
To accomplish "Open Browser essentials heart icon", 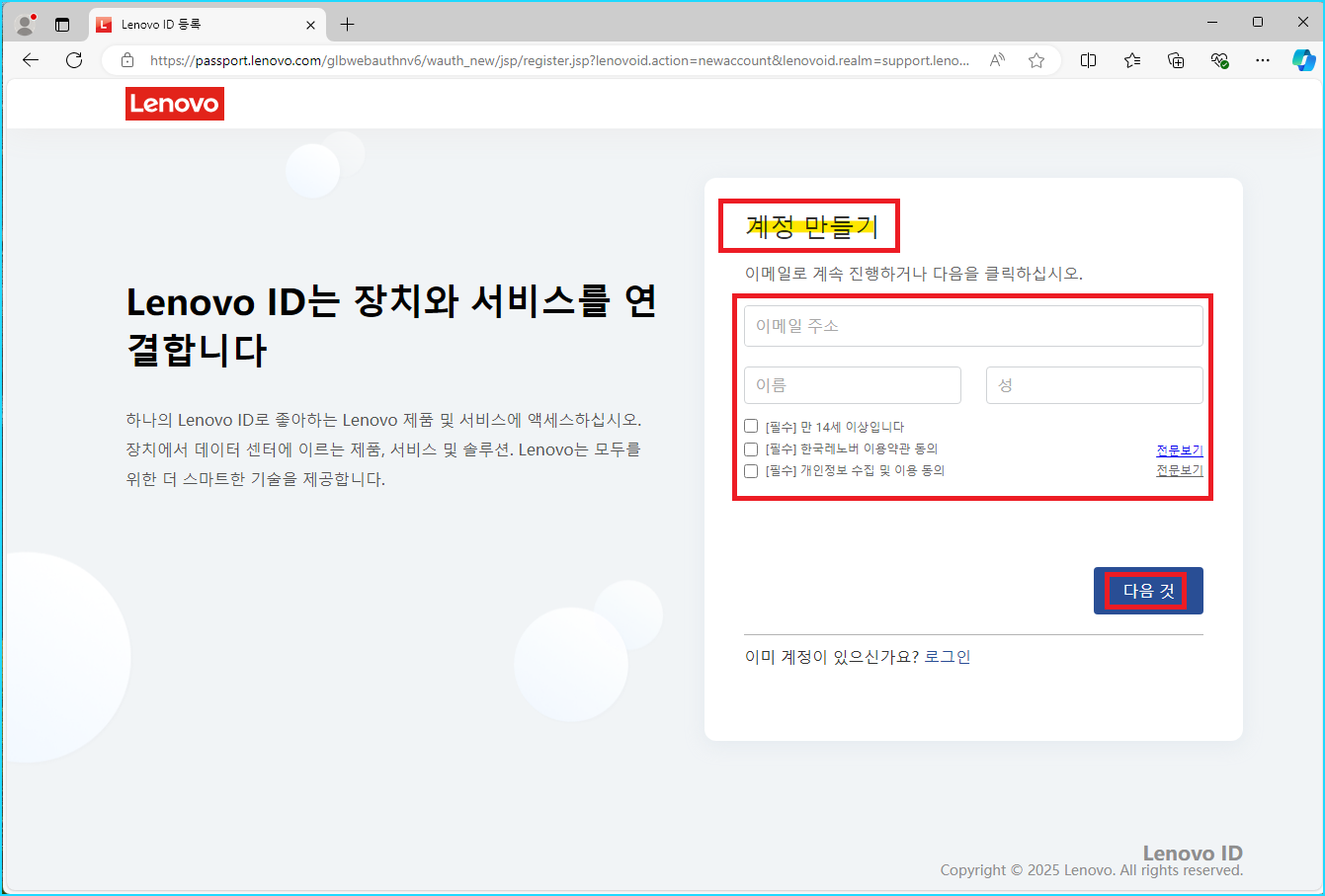I will (x=1219, y=60).
